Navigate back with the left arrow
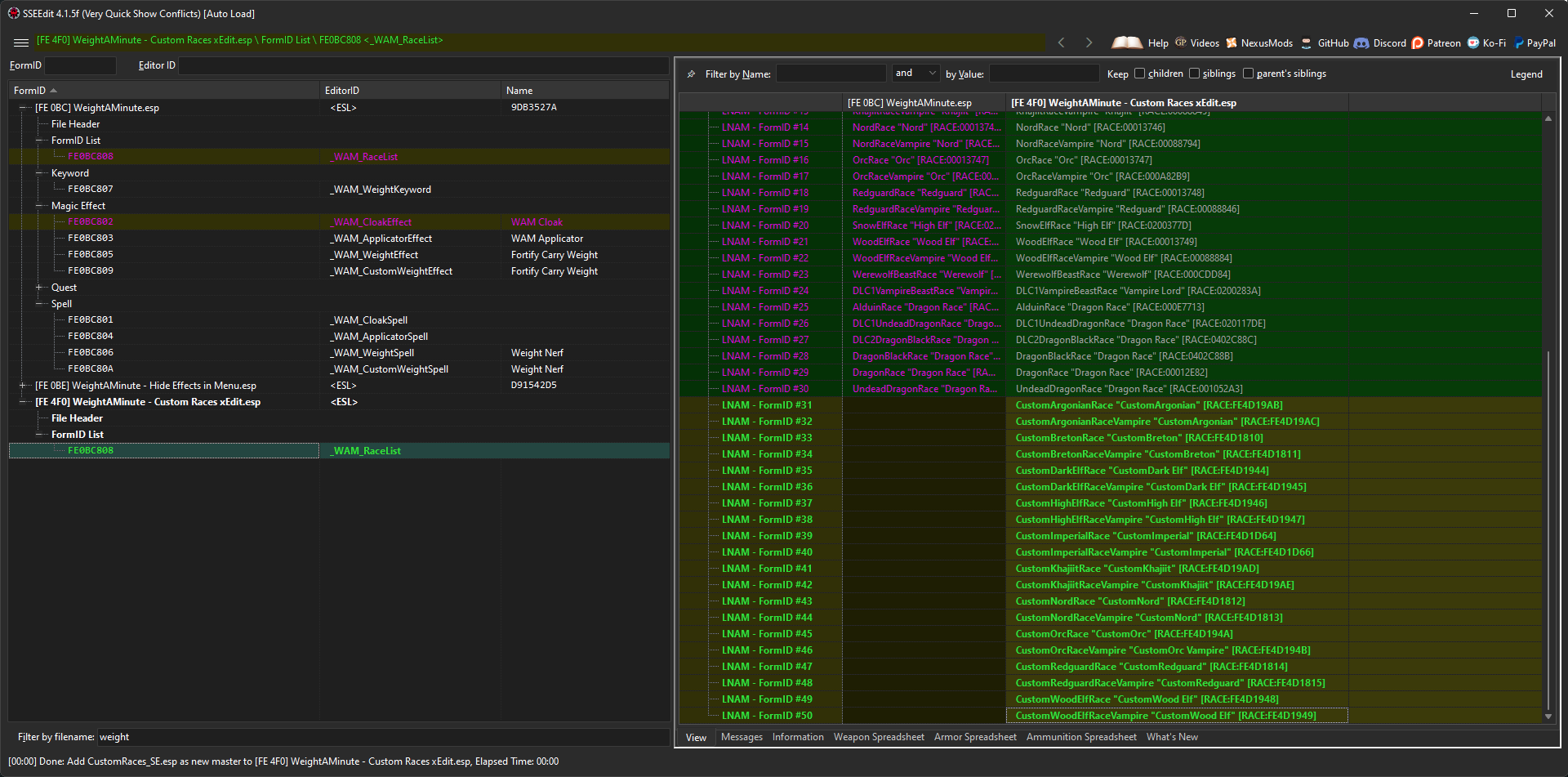Image resolution: width=1568 pixels, height=777 pixels. point(1061,42)
